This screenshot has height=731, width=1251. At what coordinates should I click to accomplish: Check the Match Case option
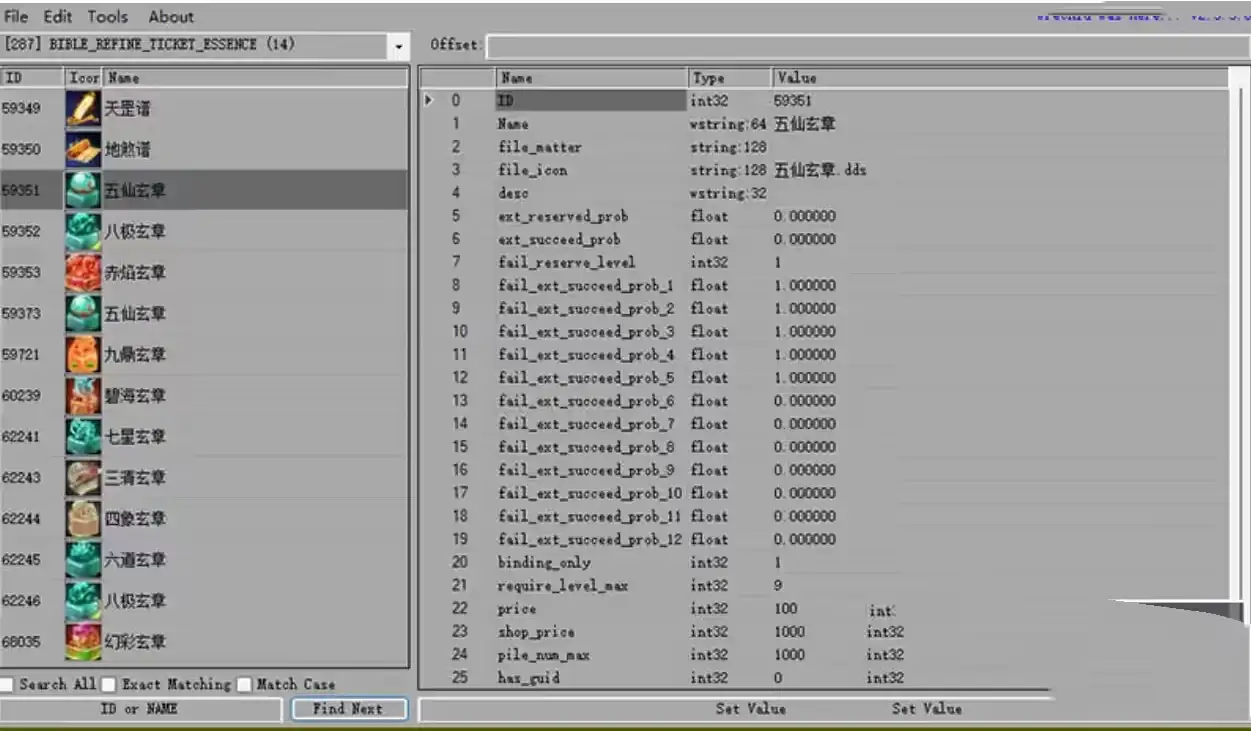click(244, 684)
